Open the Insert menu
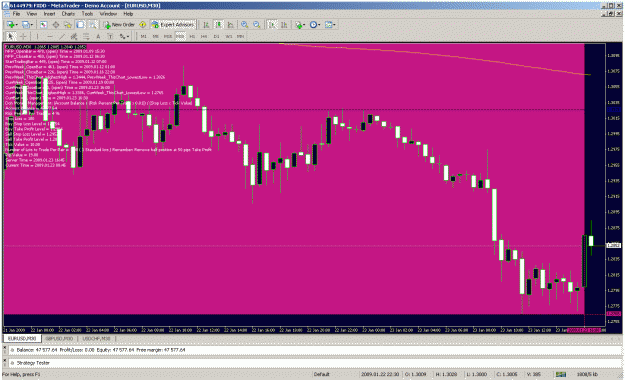 click(49, 14)
